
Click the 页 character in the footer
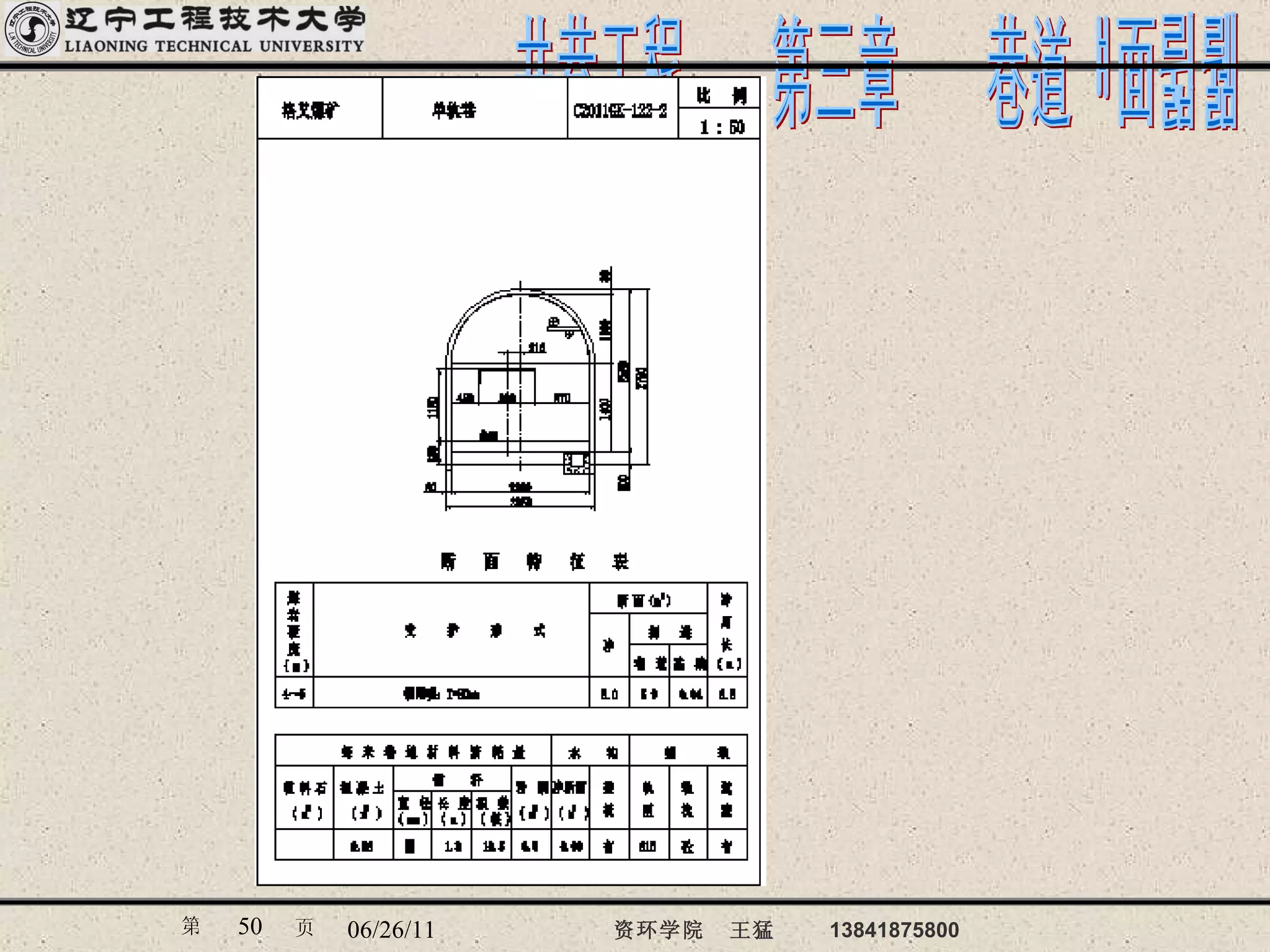coord(304,928)
